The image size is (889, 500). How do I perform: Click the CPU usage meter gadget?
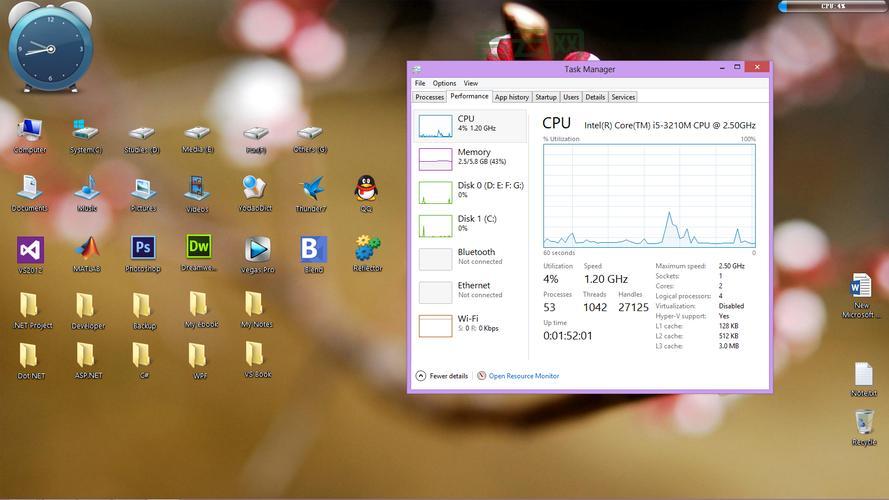tap(832, 6)
